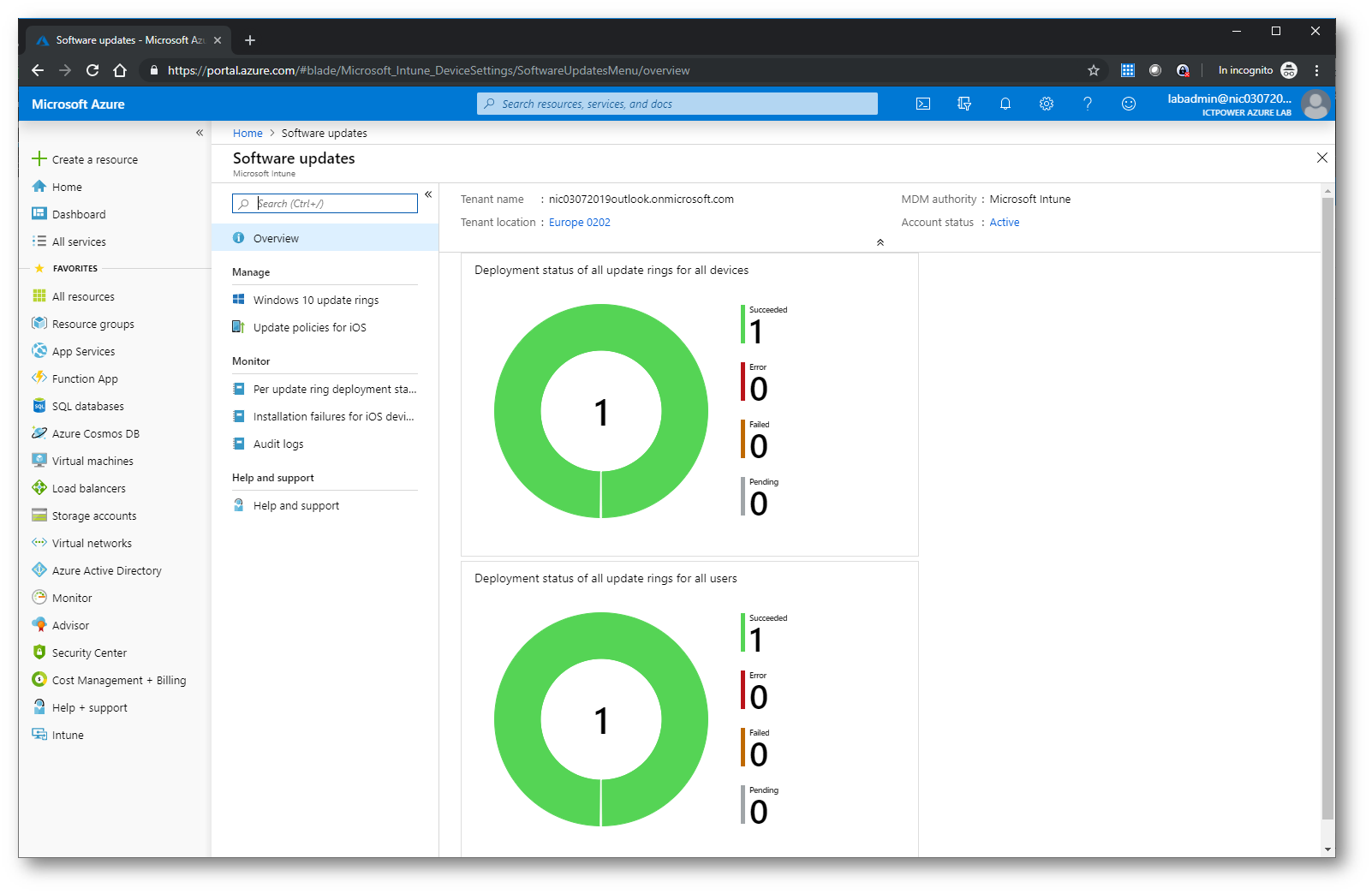This screenshot has height=894, width=1372.
Task: Reload the page in the browser
Action: coord(92,70)
